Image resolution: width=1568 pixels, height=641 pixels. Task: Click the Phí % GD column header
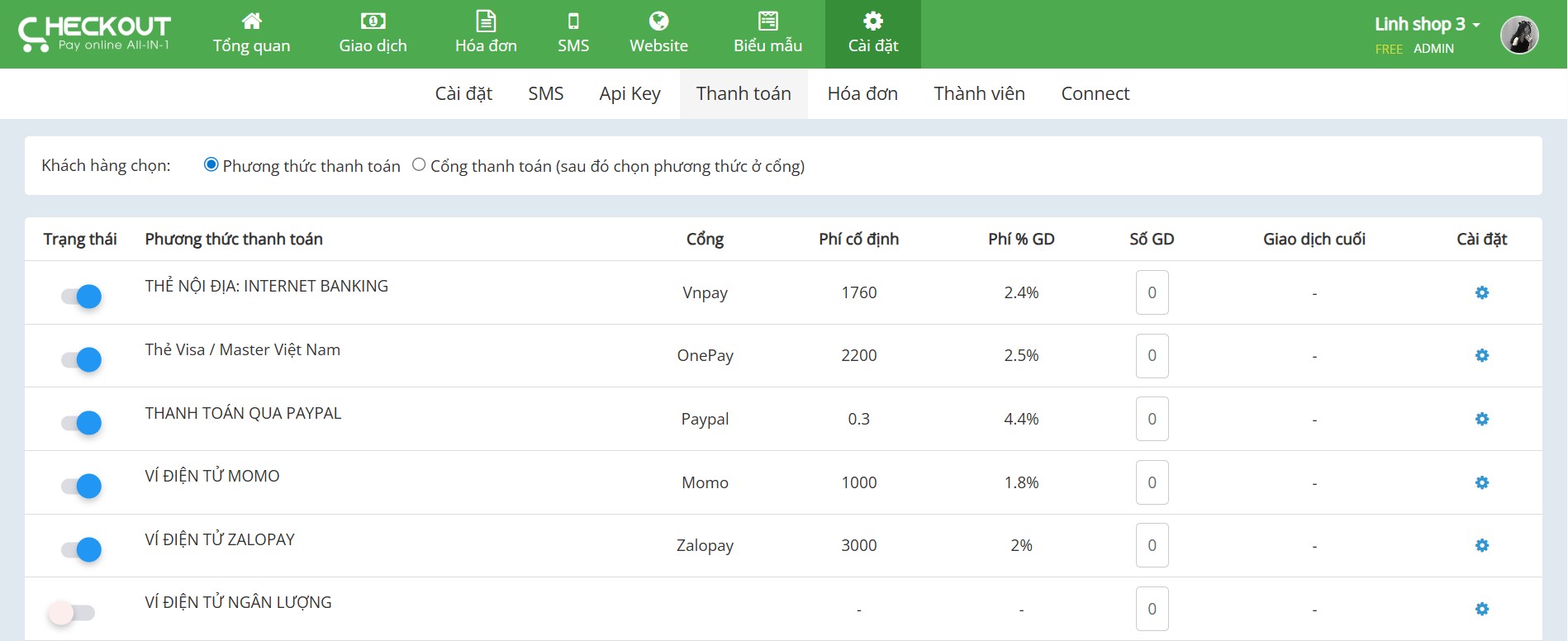tap(1021, 239)
